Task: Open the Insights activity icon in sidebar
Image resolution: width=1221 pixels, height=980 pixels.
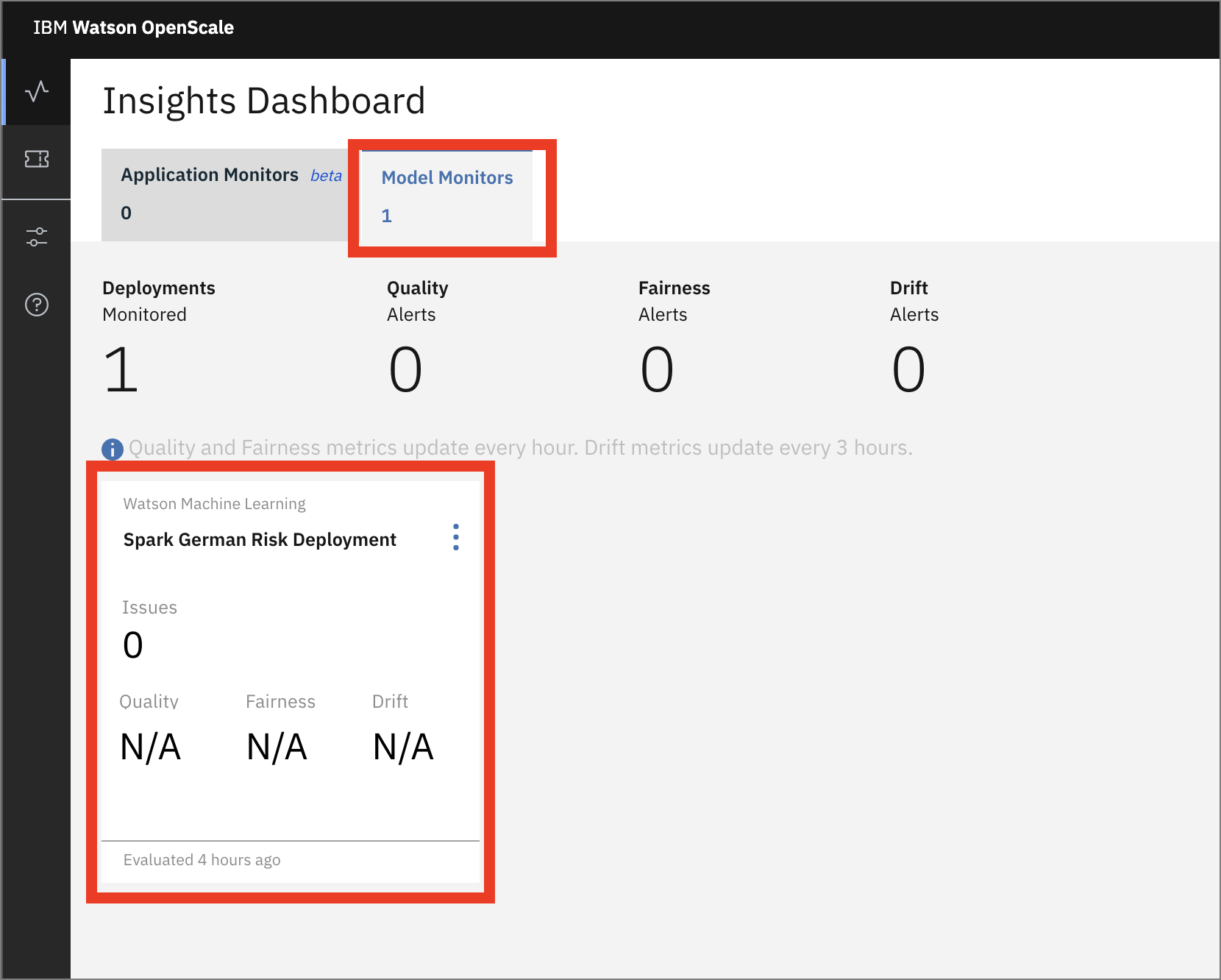Action: pyautogui.click(x=37, y=92)
